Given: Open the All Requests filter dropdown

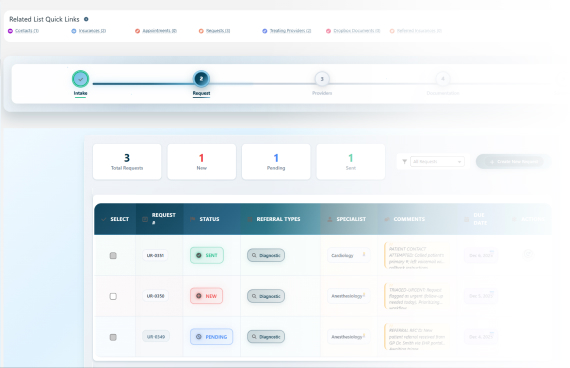Looking at the screenshot, I should (437, 161).
